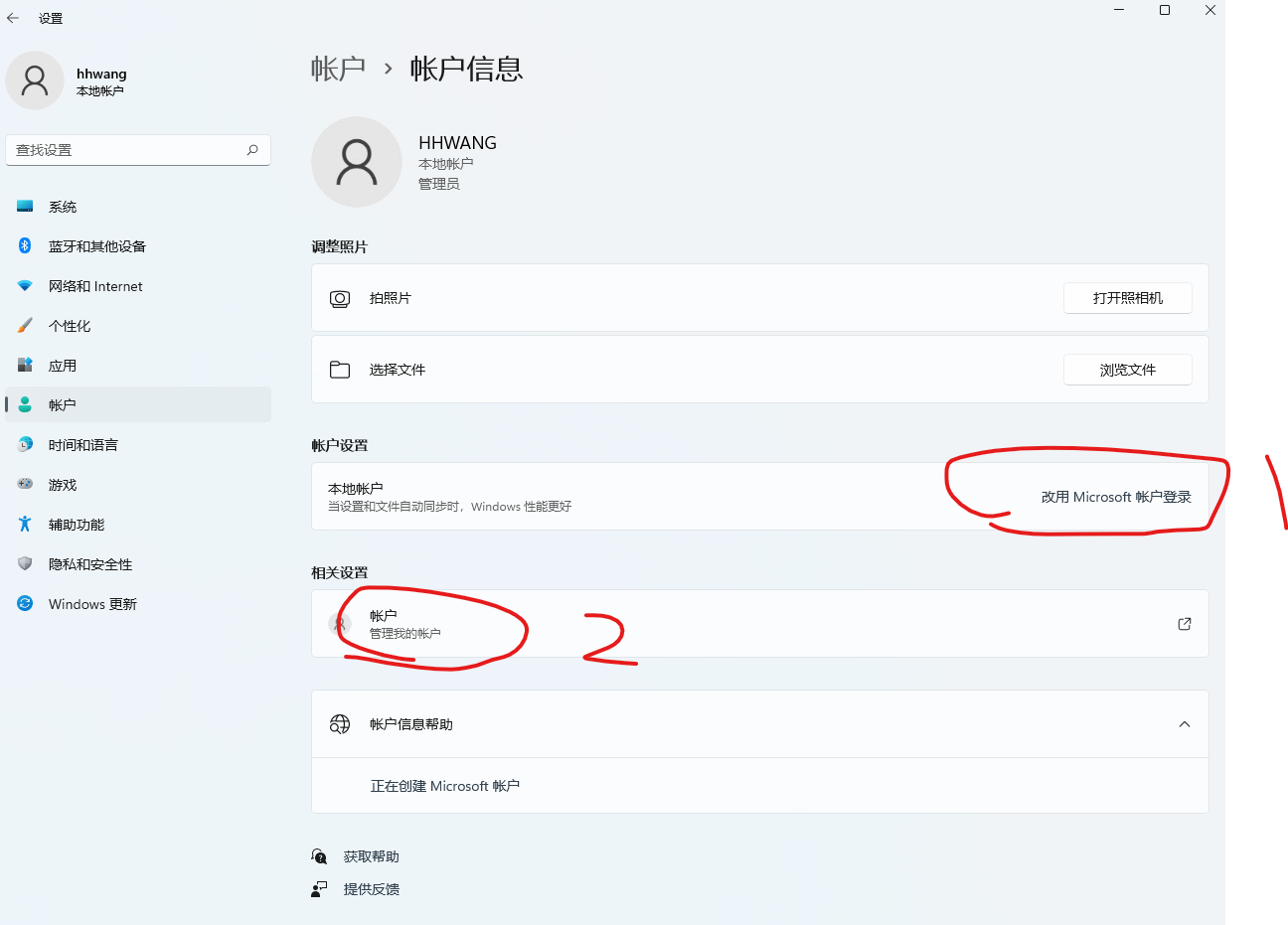Open 蓝牙和其他设备 via its Bluetooth icon
This screenshot has width=1288, height=925.
click(x=24, y=245)
